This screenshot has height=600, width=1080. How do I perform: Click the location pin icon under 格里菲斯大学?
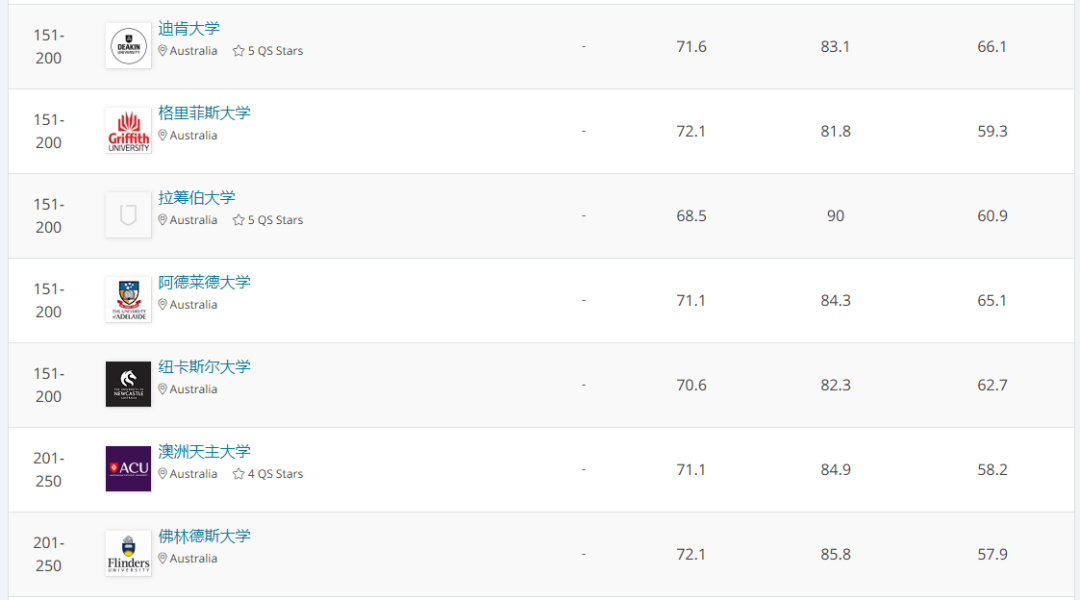pos(163,136)
